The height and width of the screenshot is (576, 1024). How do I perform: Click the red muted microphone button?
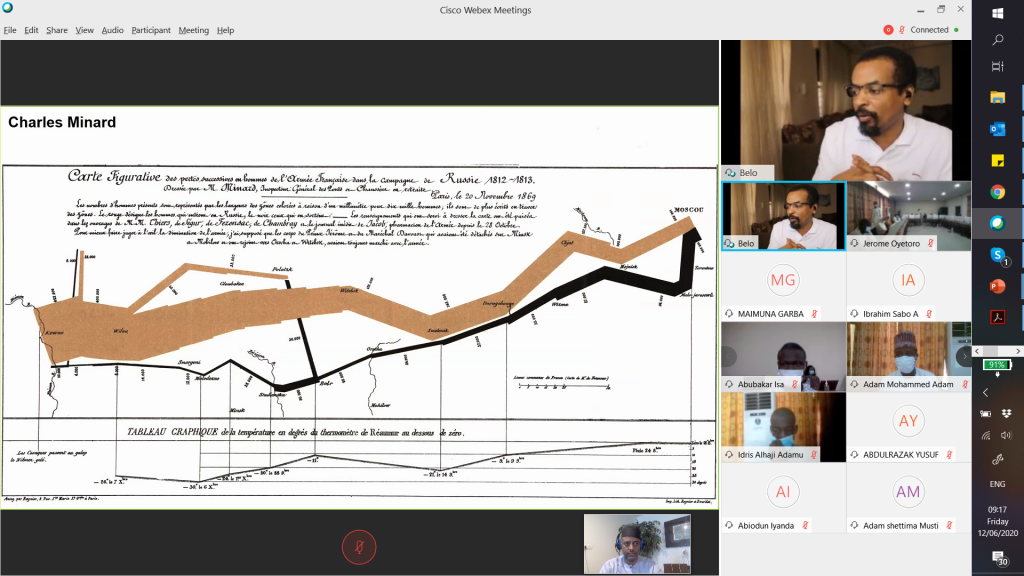click(x=359, y=547)
